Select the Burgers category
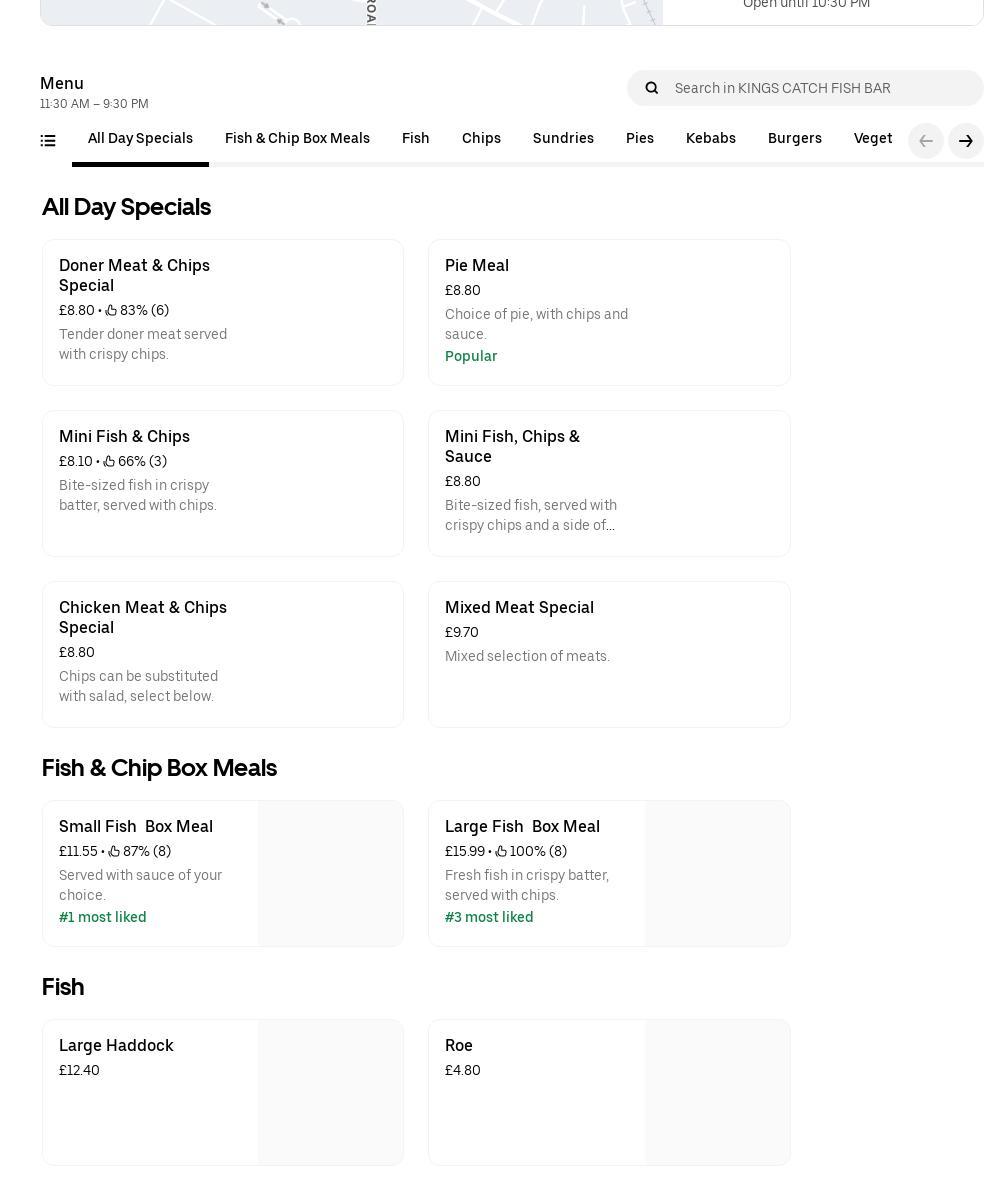The image size is (1004, 1183). pos(794,138)
